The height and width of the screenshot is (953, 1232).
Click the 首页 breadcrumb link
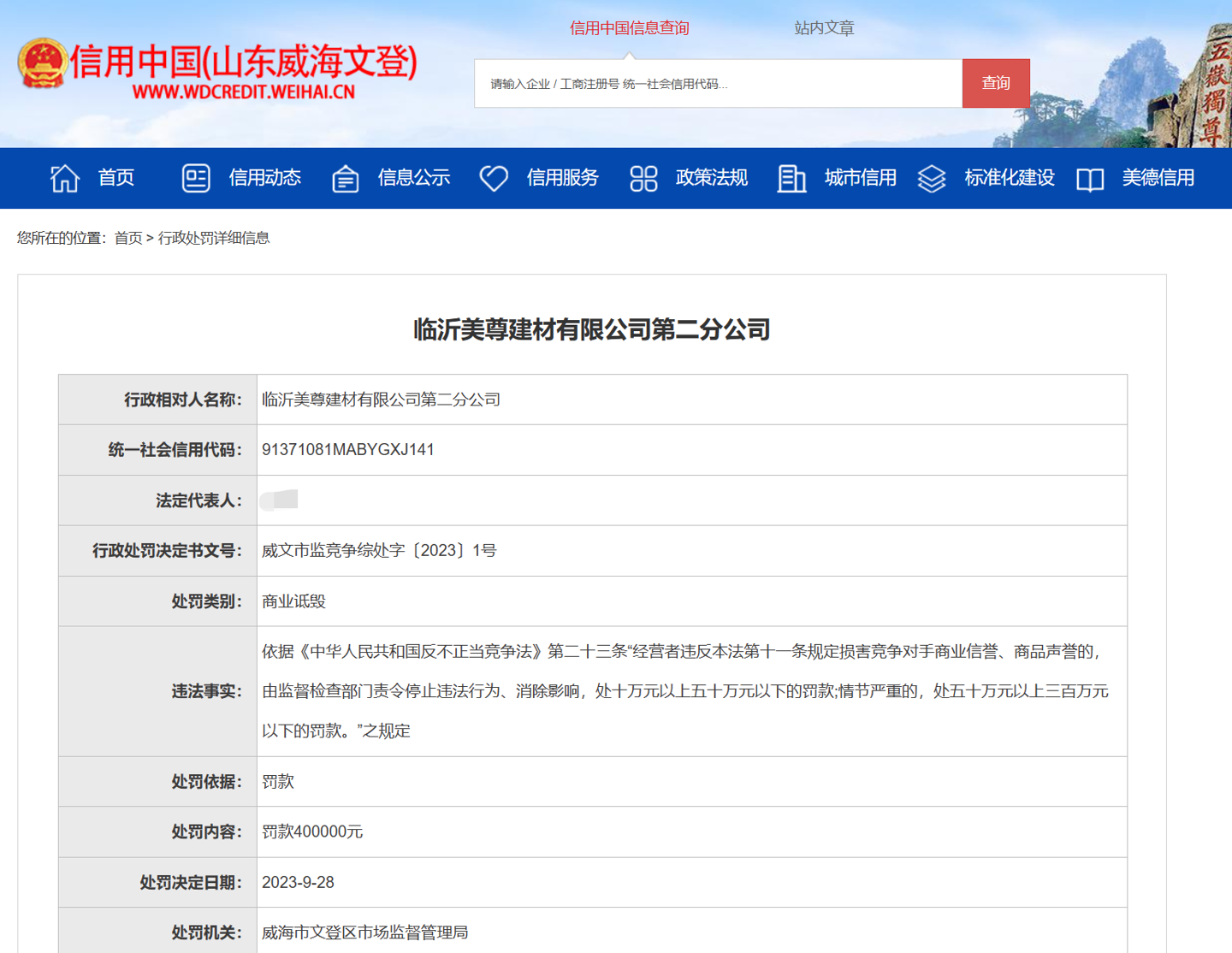click(128, 238)
